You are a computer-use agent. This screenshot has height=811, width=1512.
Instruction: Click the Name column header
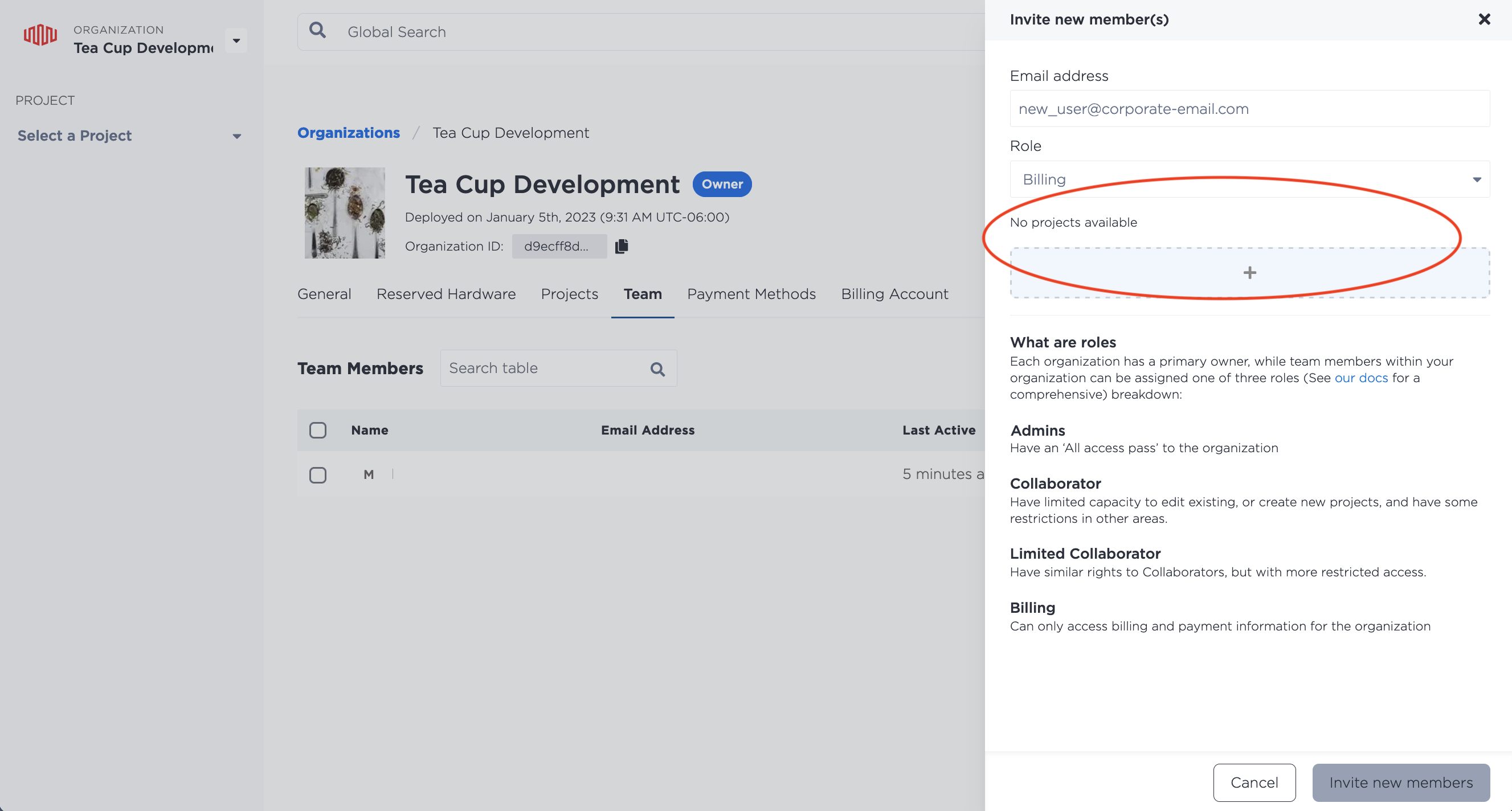point(370,430)
